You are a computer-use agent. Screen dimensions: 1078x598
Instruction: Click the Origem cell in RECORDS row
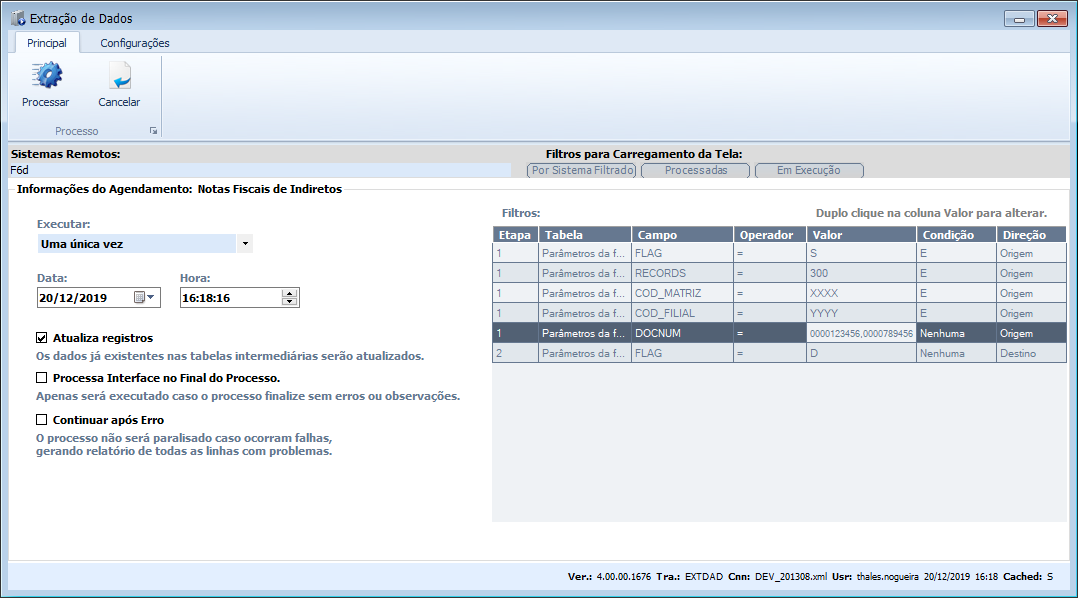(x=1031, y=273)
